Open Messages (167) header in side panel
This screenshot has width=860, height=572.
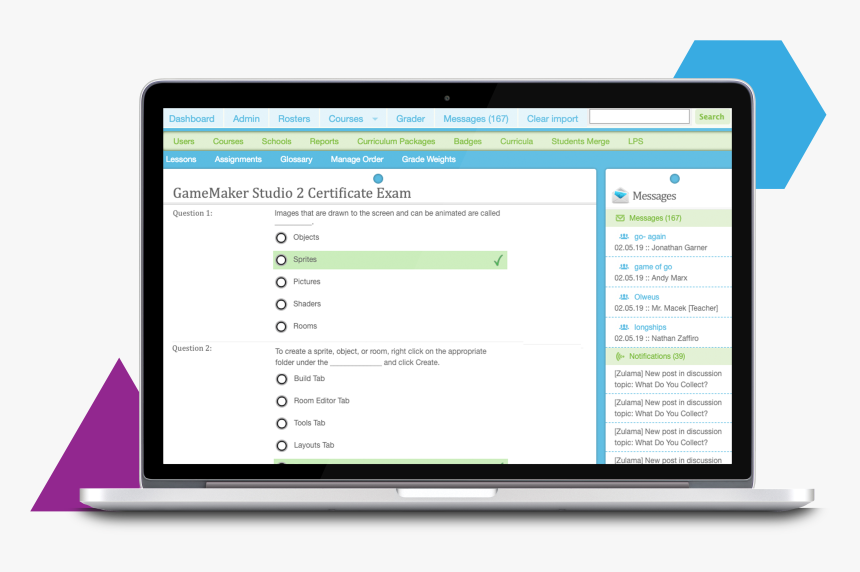pyautogui.click(x=669, y=218)
